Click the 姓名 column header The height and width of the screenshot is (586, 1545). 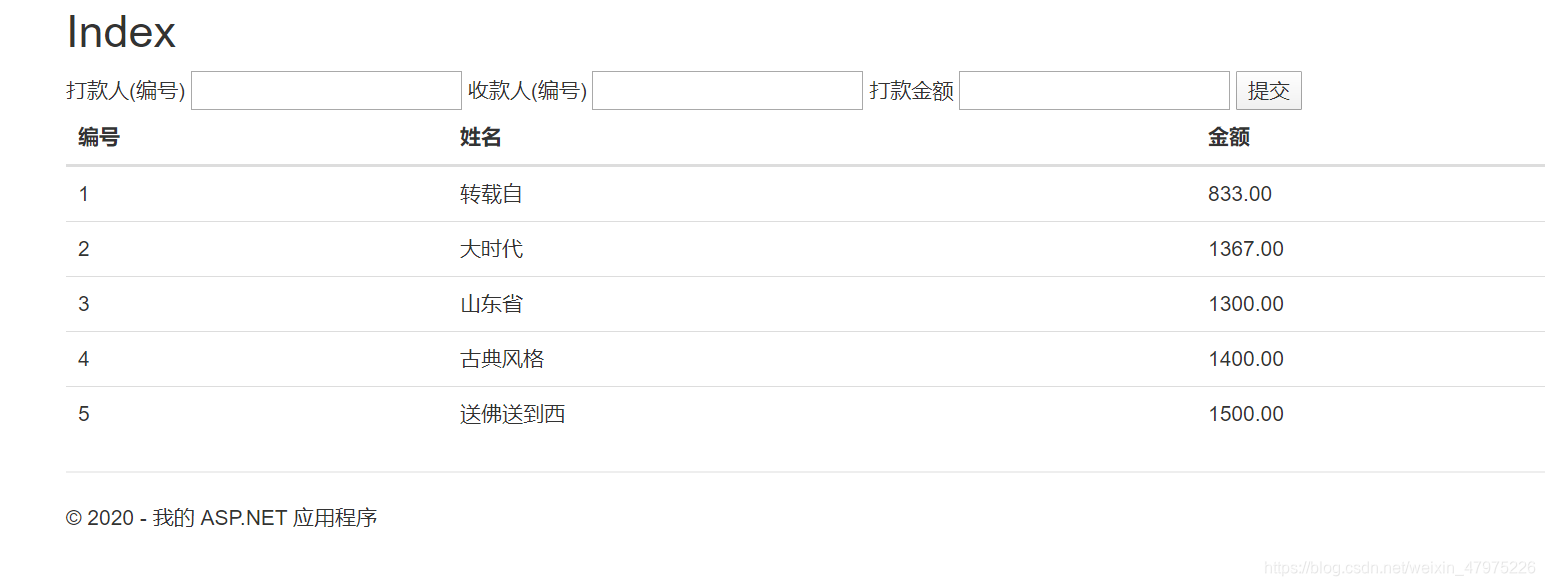[x=480, y=137]
